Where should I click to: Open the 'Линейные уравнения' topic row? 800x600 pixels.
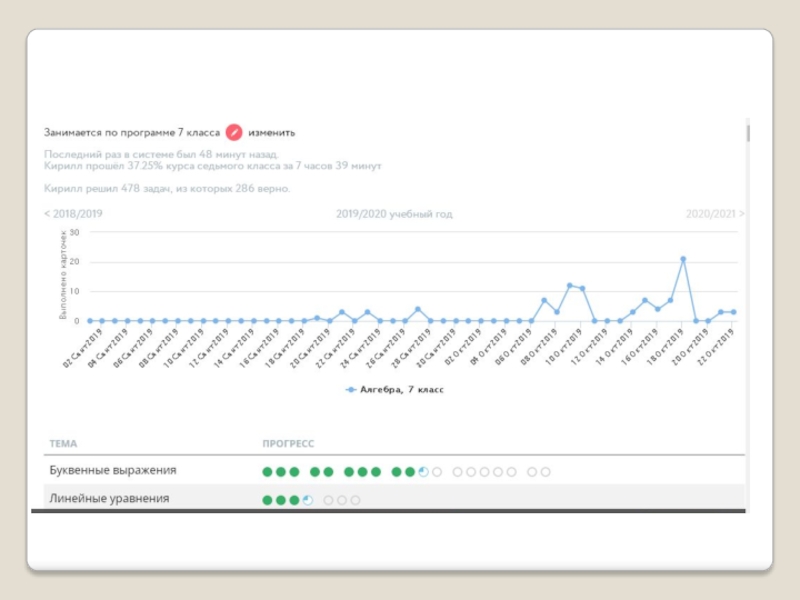coord(394,497)
